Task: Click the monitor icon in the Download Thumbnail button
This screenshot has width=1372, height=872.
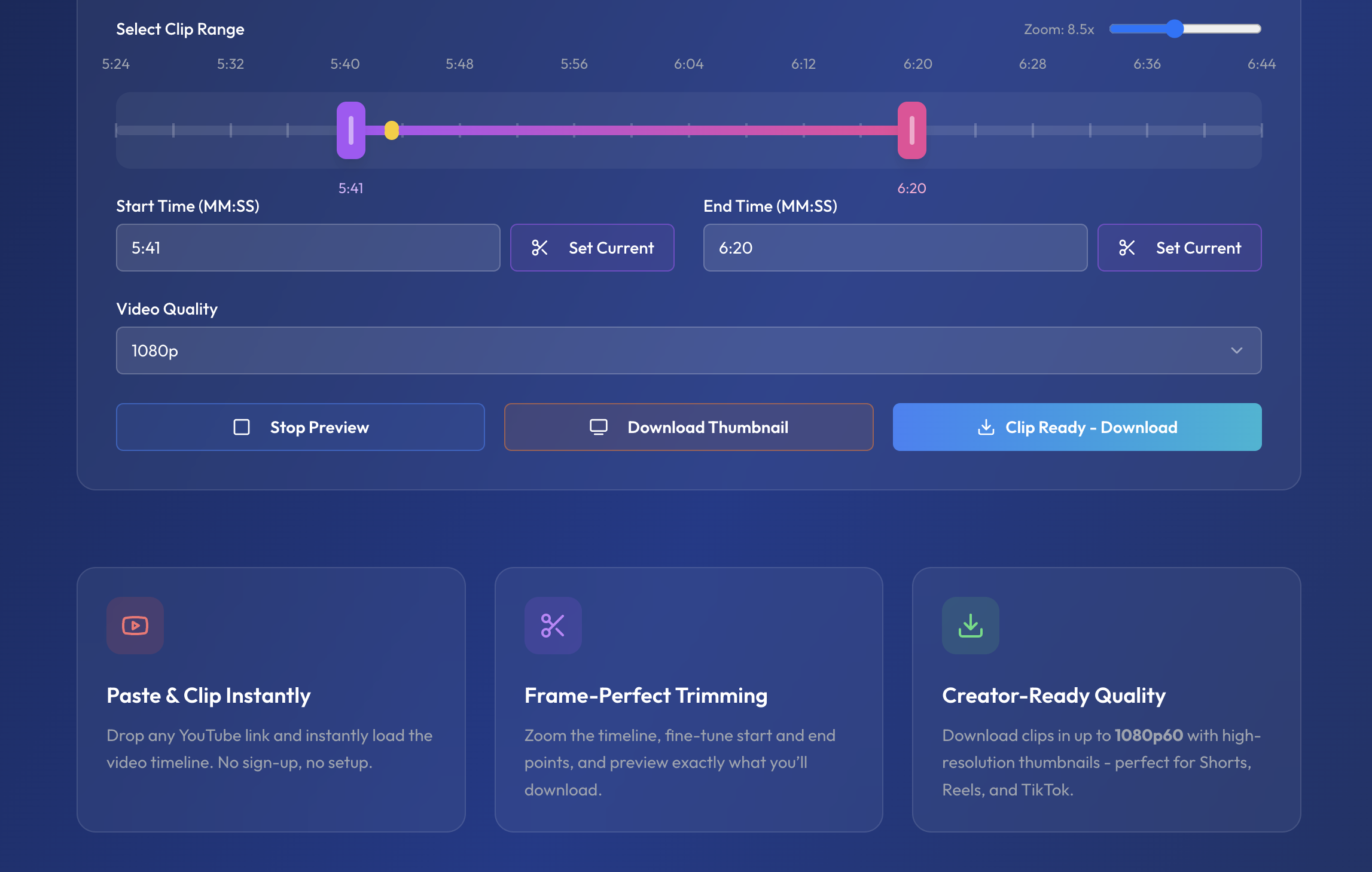Action: click(597, 427)
